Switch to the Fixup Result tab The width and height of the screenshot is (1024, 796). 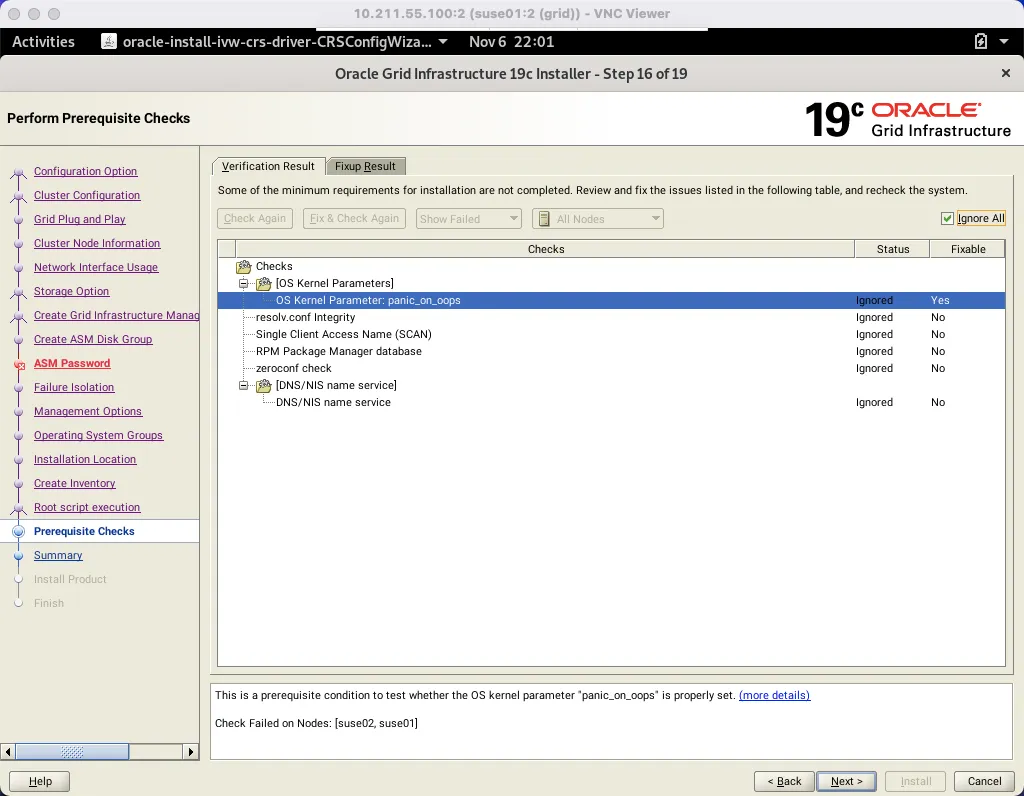point(364,166)
